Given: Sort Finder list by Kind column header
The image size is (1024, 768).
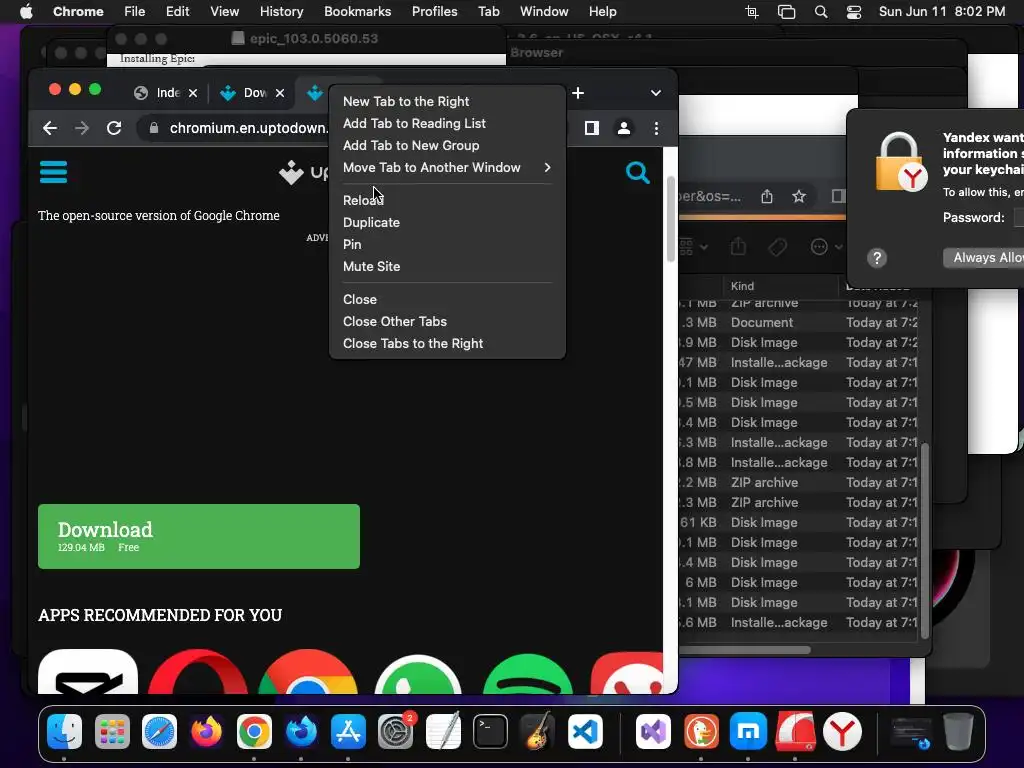Looking at the screenshot, I should click(x=780, y=286).
